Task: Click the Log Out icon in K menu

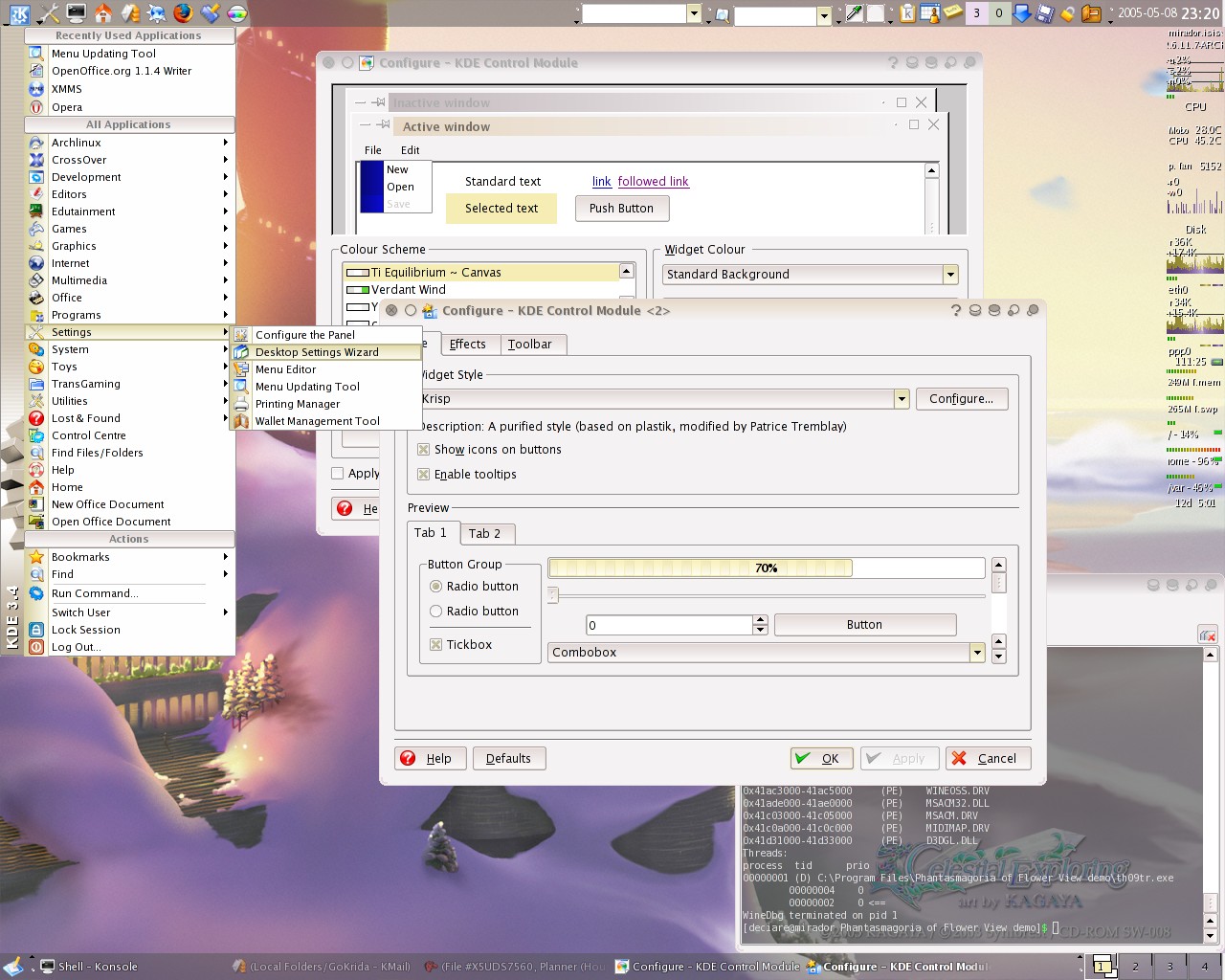Action: [x=36, y=647]
